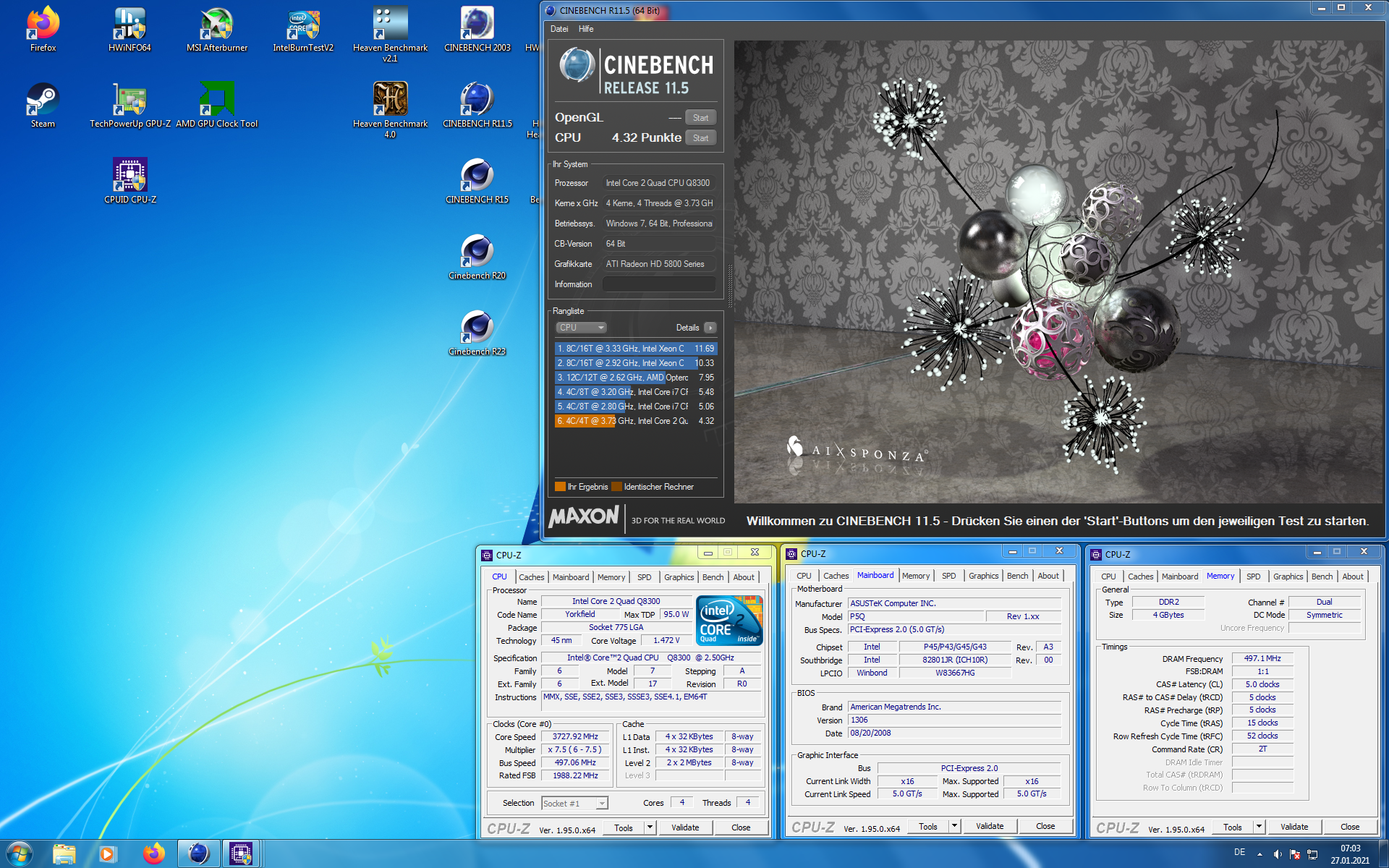The height and width of the screenshot is (868, 1389).
Task: Open the Firefox desktop shortcut
Action: pos(43,29)
